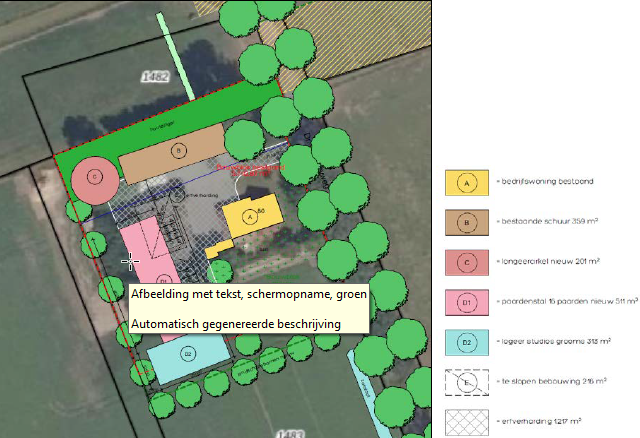Image resolution: width=640 pixels, height=438 pixels.
Task: Click the dashed E demolition legend box
Action: point(466,381)
